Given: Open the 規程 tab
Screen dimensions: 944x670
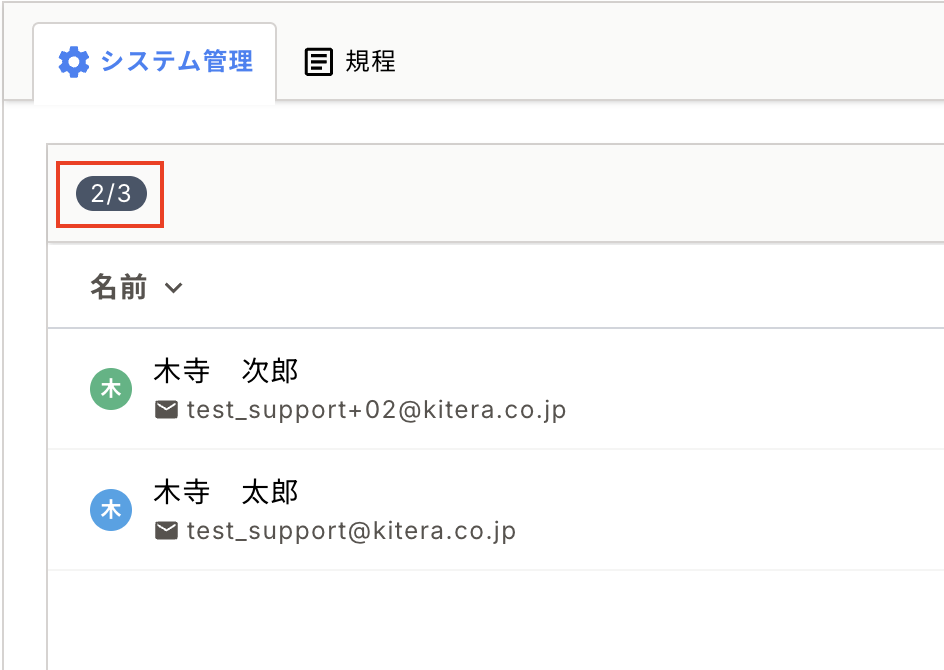Looking at the screenshot, I should click(x=370, y=62).
